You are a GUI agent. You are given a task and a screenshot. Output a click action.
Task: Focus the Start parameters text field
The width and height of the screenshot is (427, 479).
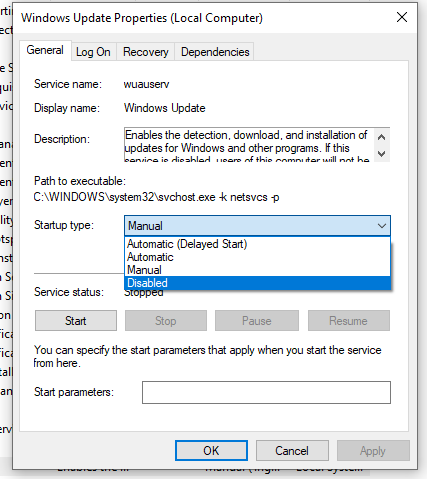coord(266,392)
